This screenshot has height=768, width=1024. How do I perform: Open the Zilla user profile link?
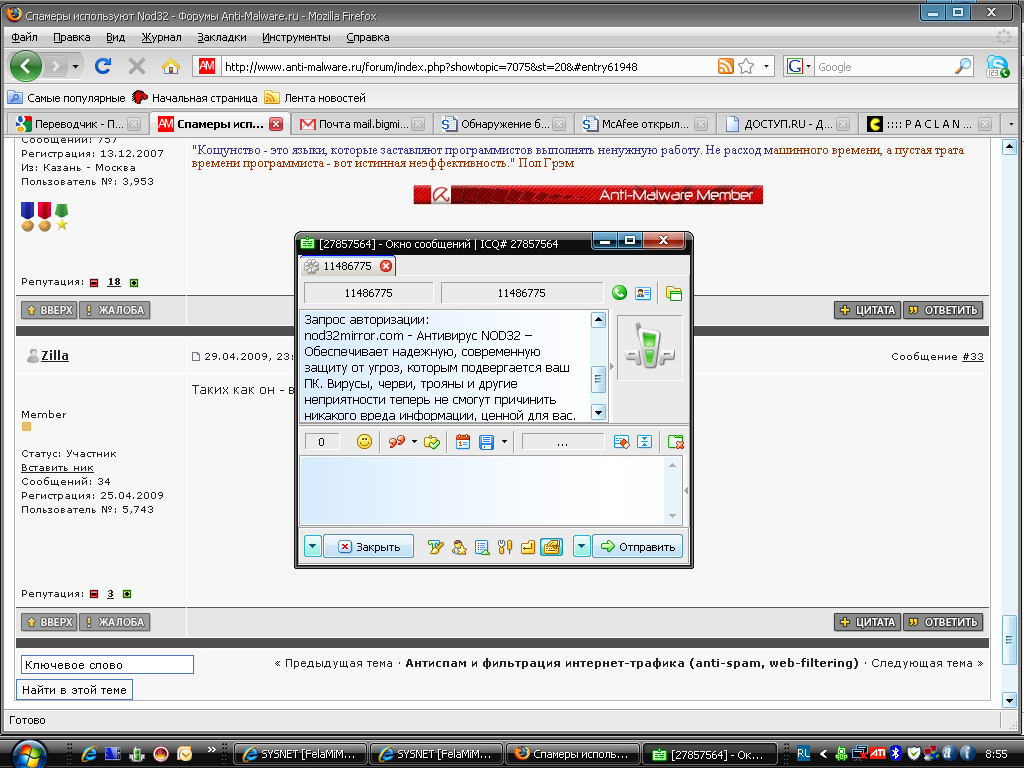55,355
